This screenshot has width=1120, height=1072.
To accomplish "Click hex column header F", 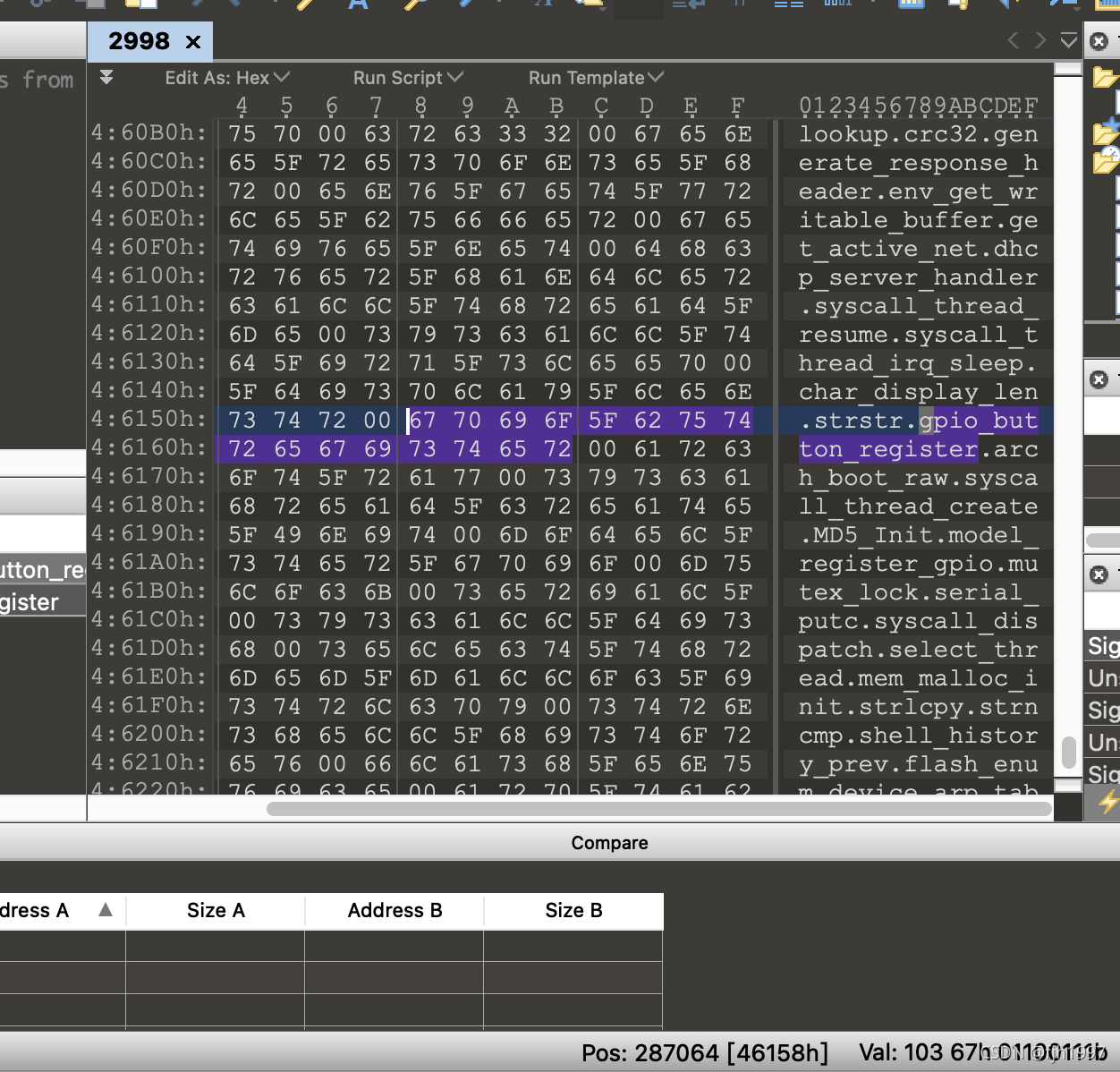I will [x=737, y=106].
